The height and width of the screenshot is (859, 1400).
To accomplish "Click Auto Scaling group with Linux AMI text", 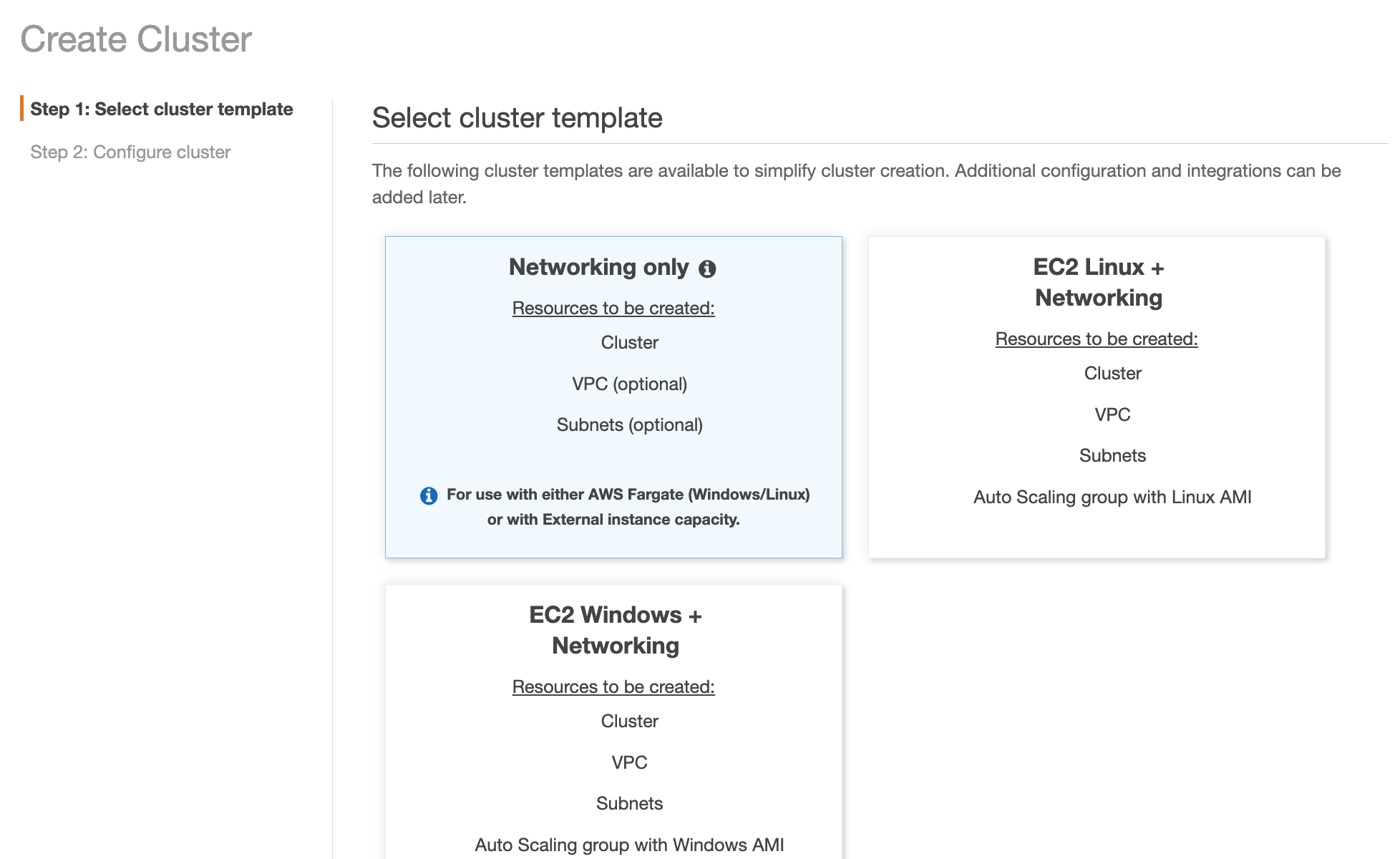I will [x=1112, y=497].
